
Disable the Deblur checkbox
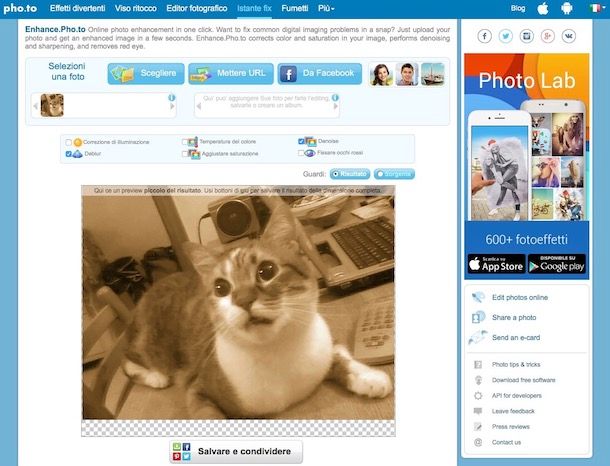point(68,154)
